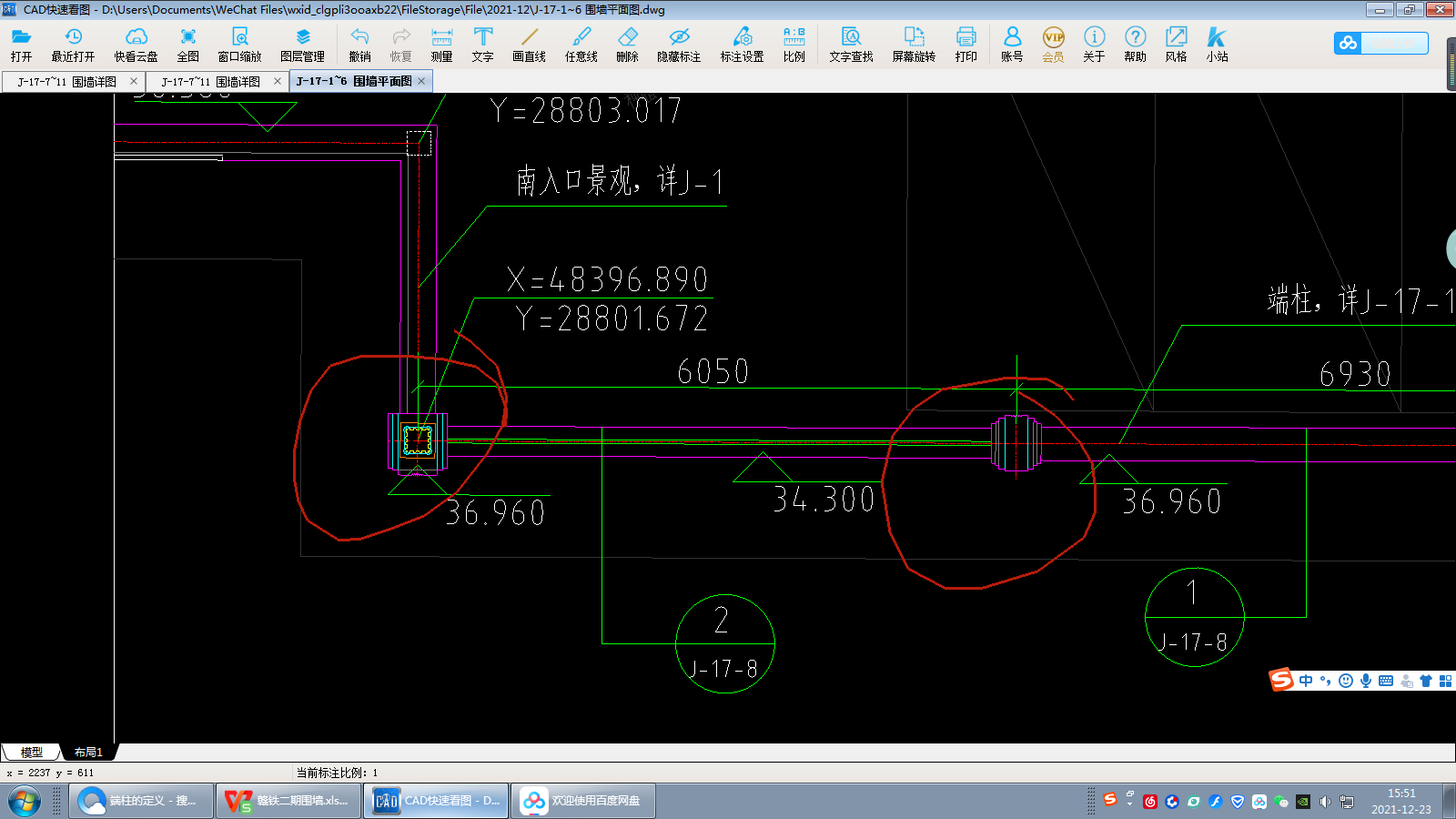Redo with the 恢复 icon

pyautogui.click(x=400, y=45)
